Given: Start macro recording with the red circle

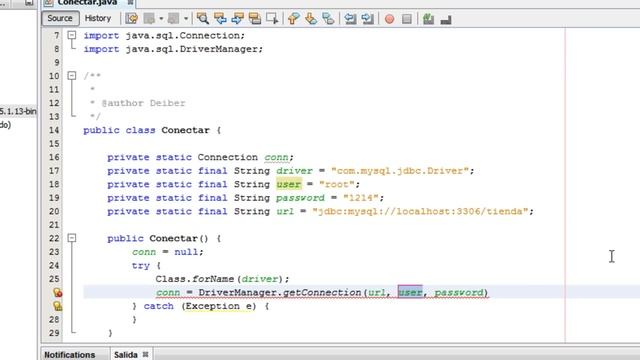Looking at the screenshot, I should coord(389,19).
